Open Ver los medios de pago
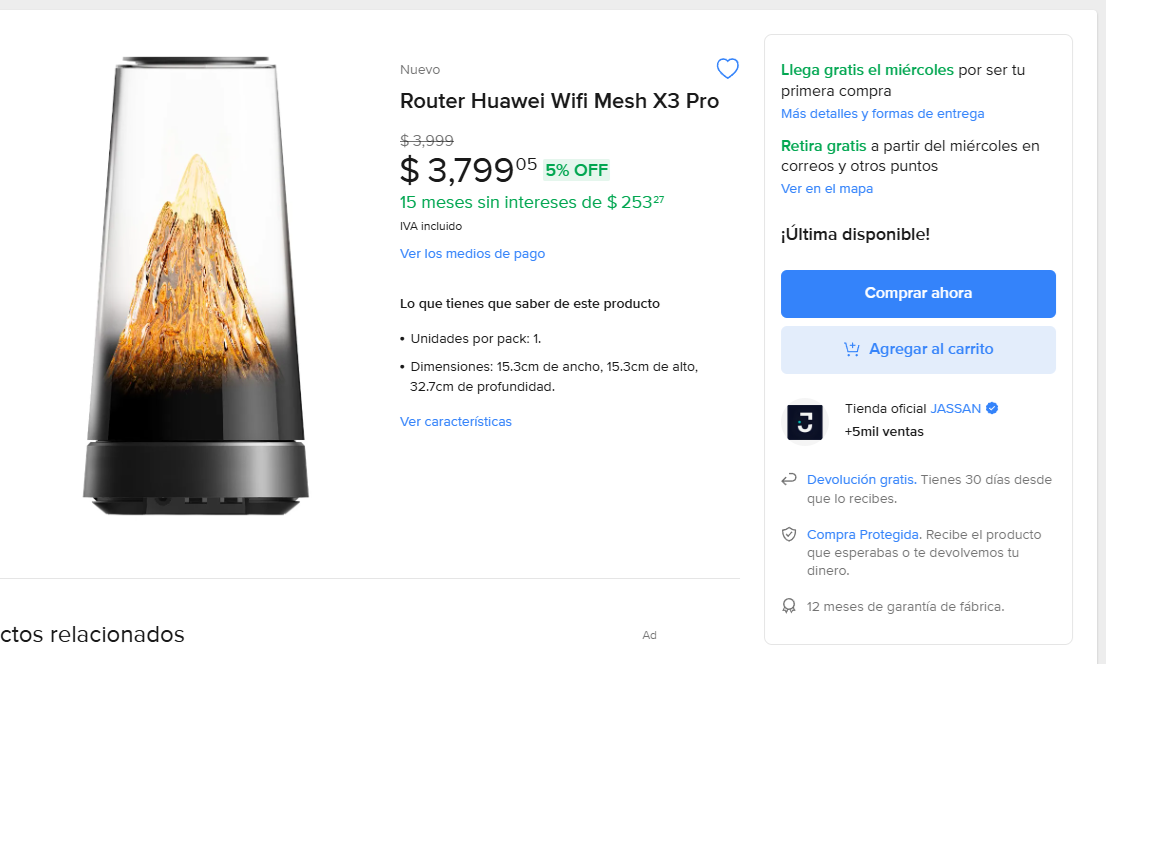1152x863 pixels. point(472,254)
